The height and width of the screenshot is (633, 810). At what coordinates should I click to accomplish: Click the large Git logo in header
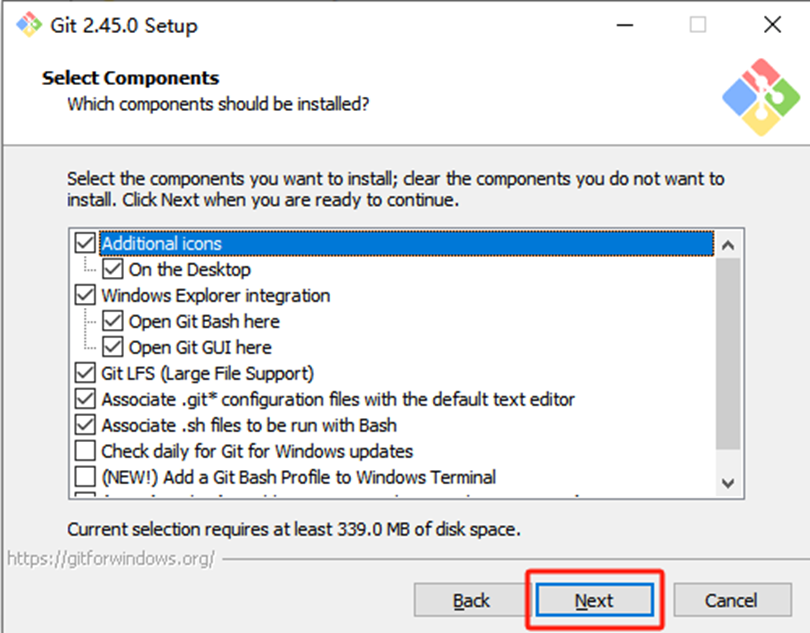click(760, 97)
